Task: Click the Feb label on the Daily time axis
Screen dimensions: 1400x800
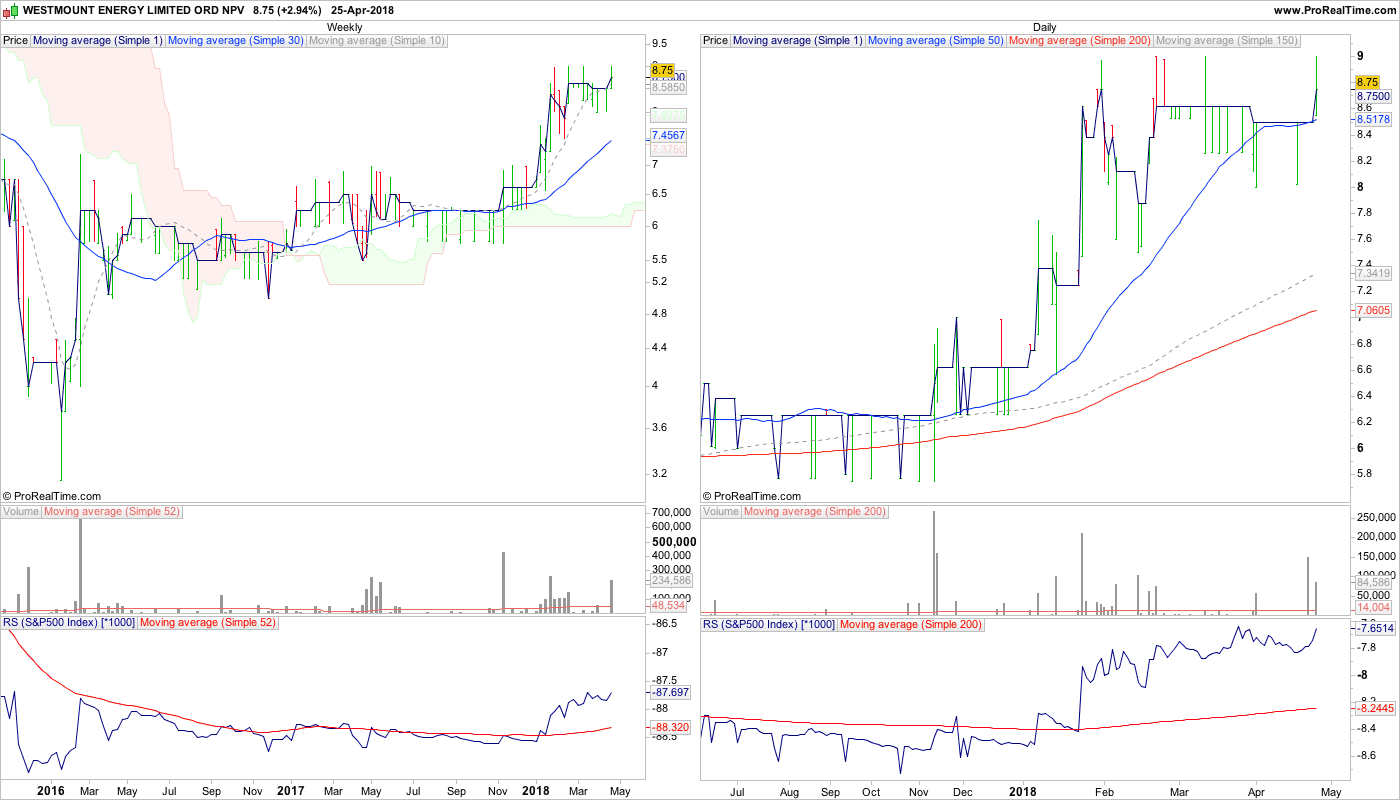Action: (1105, 792)
